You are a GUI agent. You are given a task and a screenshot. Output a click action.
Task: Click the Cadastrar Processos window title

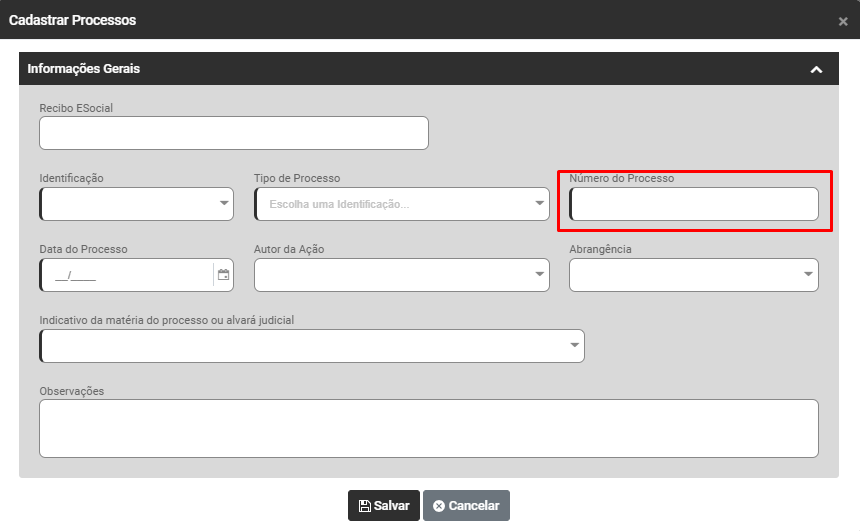[73, 20]
